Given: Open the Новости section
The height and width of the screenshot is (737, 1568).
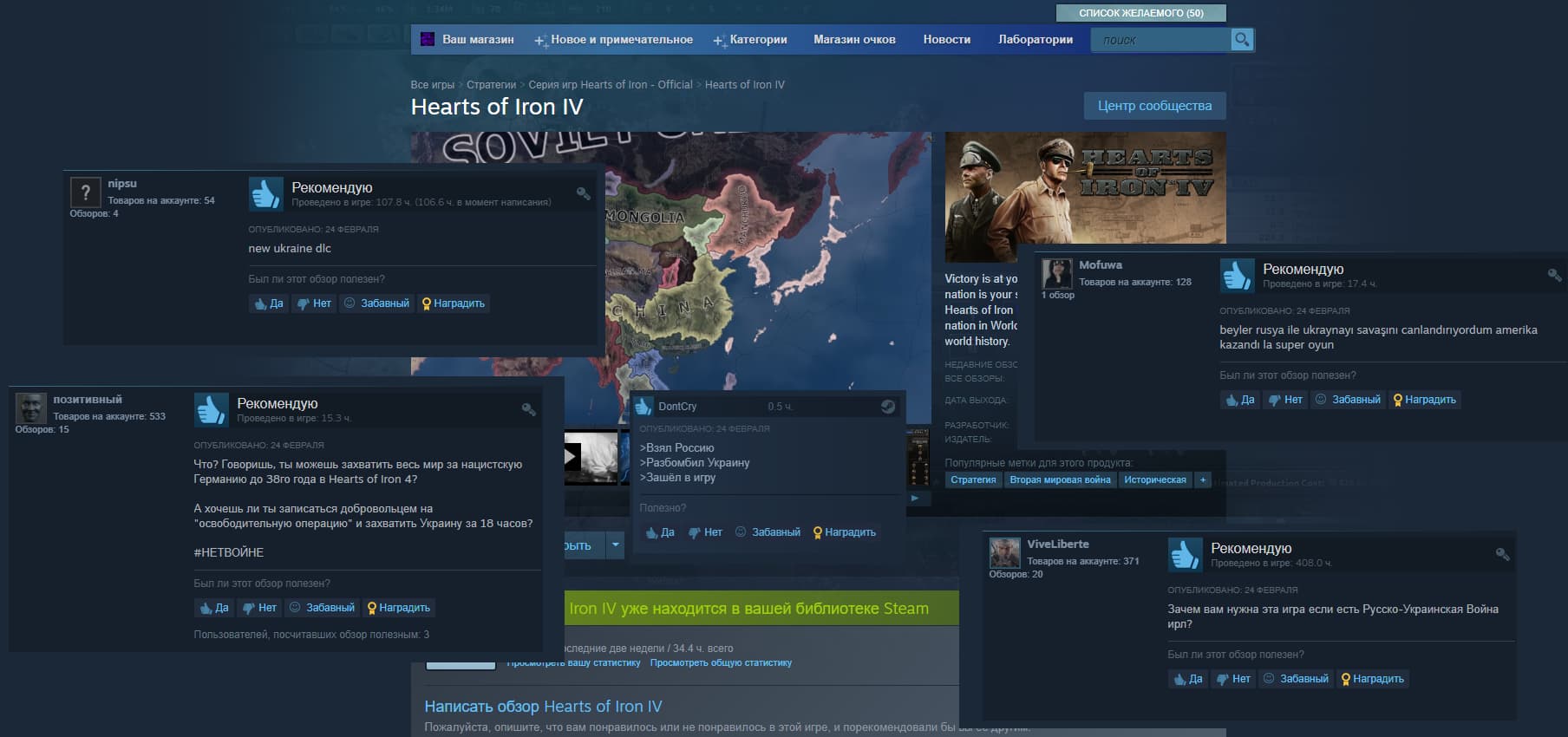Looking at the screenshot, I should [x=947, y=40].
